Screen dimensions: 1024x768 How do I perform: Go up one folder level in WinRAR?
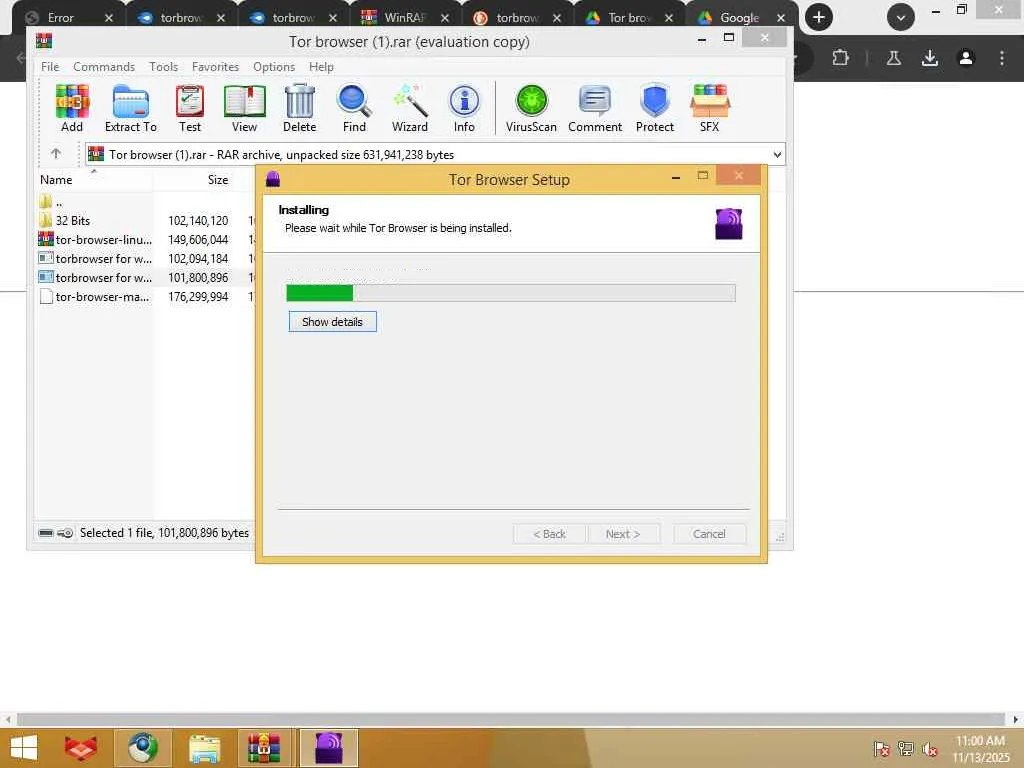click(56, 153)
